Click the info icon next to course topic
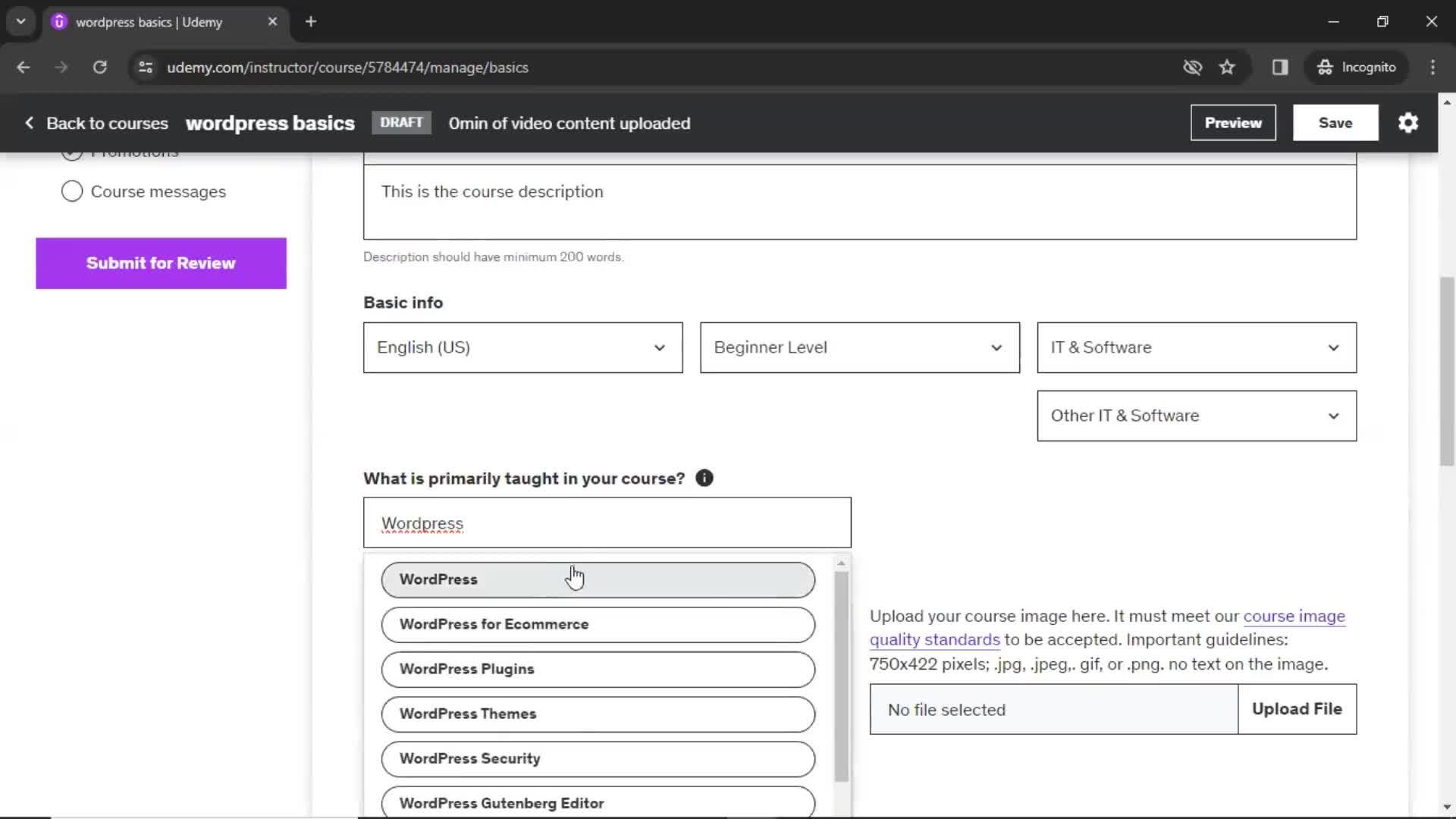Viewport: 1456px width, 819px height. coord(704,478)
